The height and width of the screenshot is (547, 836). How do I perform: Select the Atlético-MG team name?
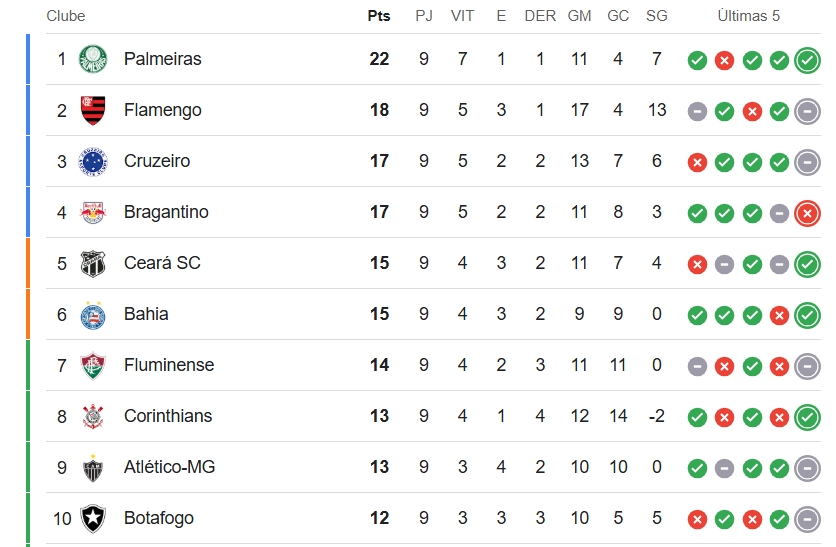(x=170, y=467)
